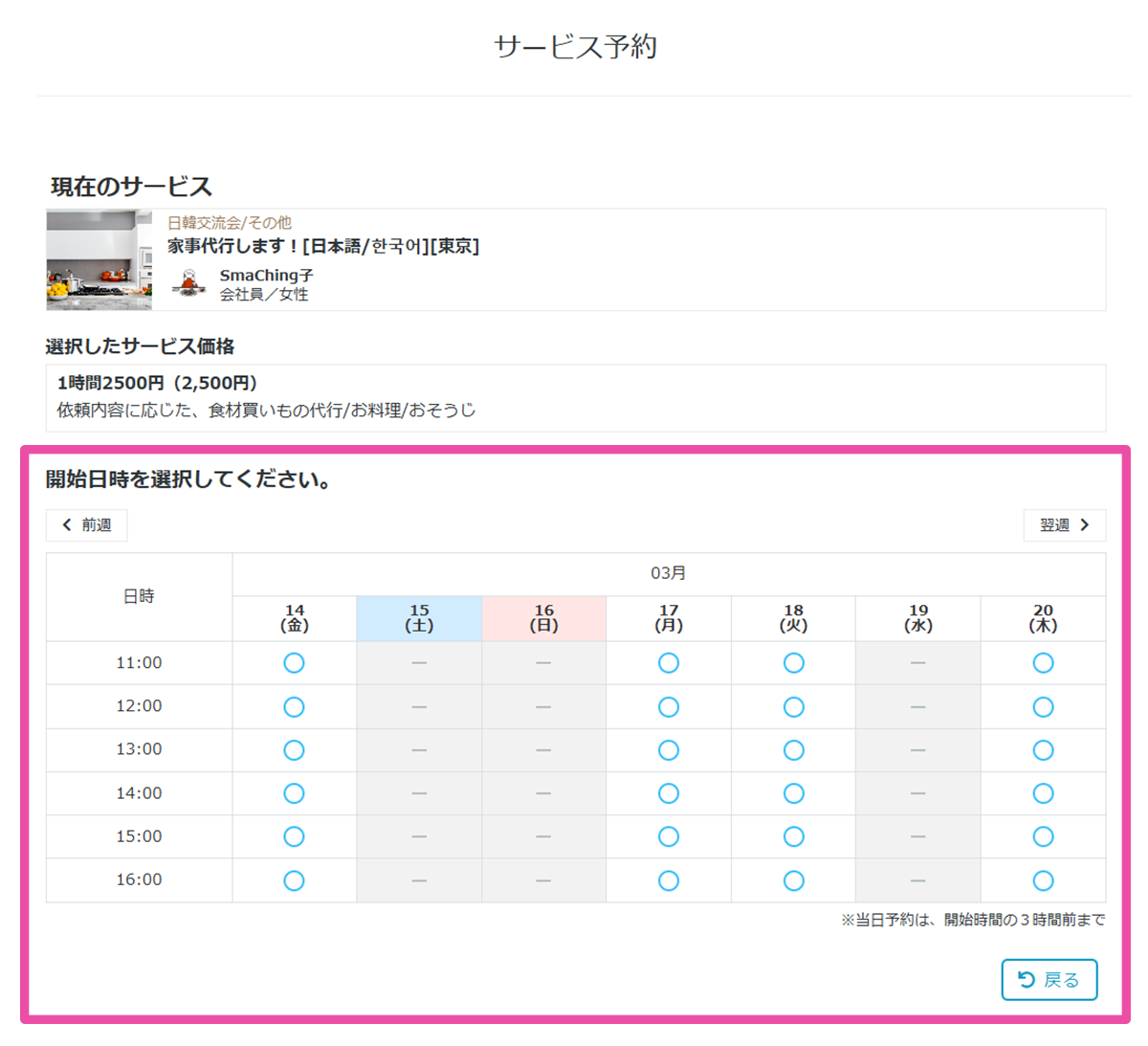Select the 12:00 slot on Friday the 14th

(x=295, y=706)
